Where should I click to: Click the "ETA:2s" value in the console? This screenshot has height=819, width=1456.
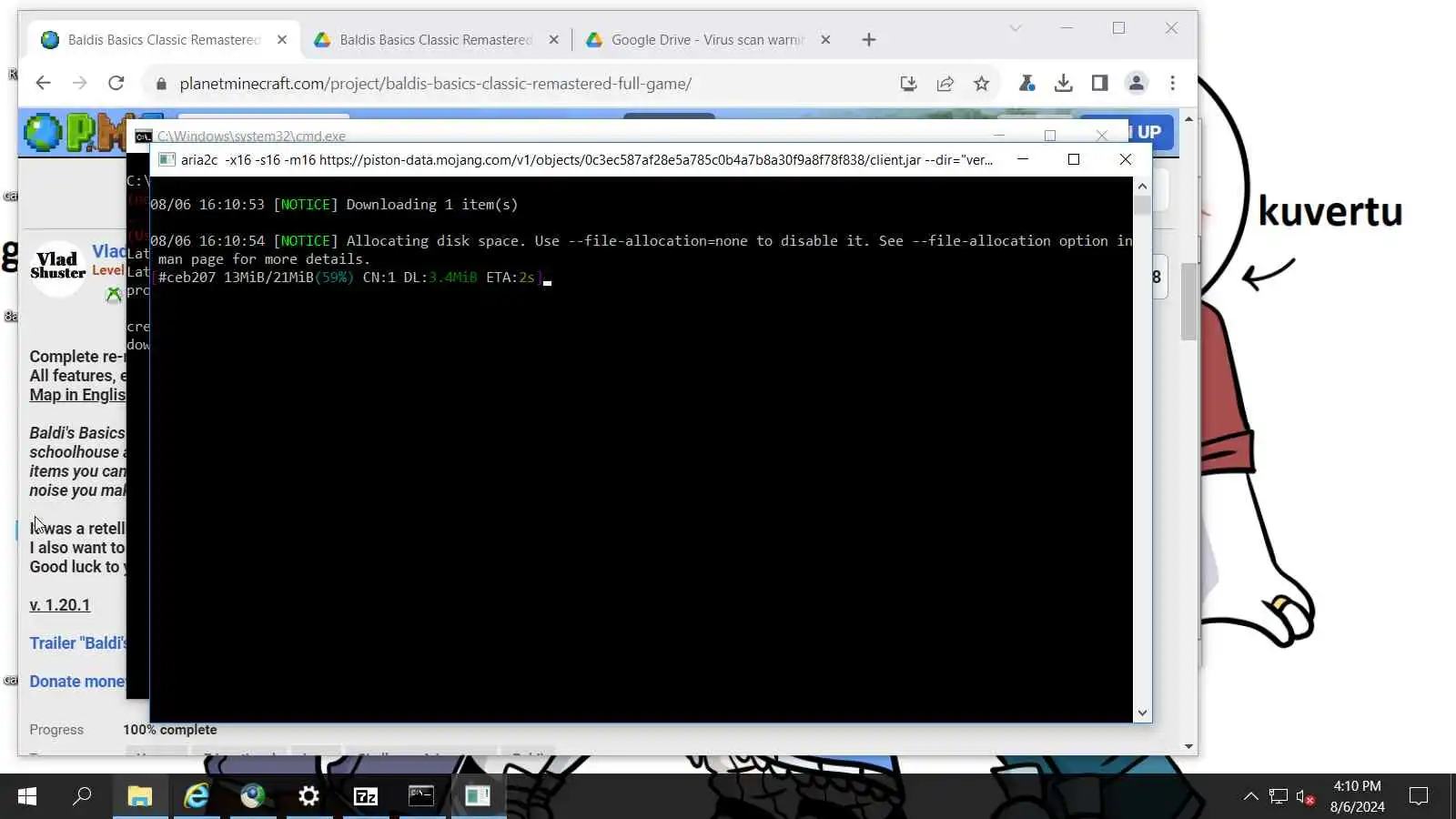[x=511, y=278]
